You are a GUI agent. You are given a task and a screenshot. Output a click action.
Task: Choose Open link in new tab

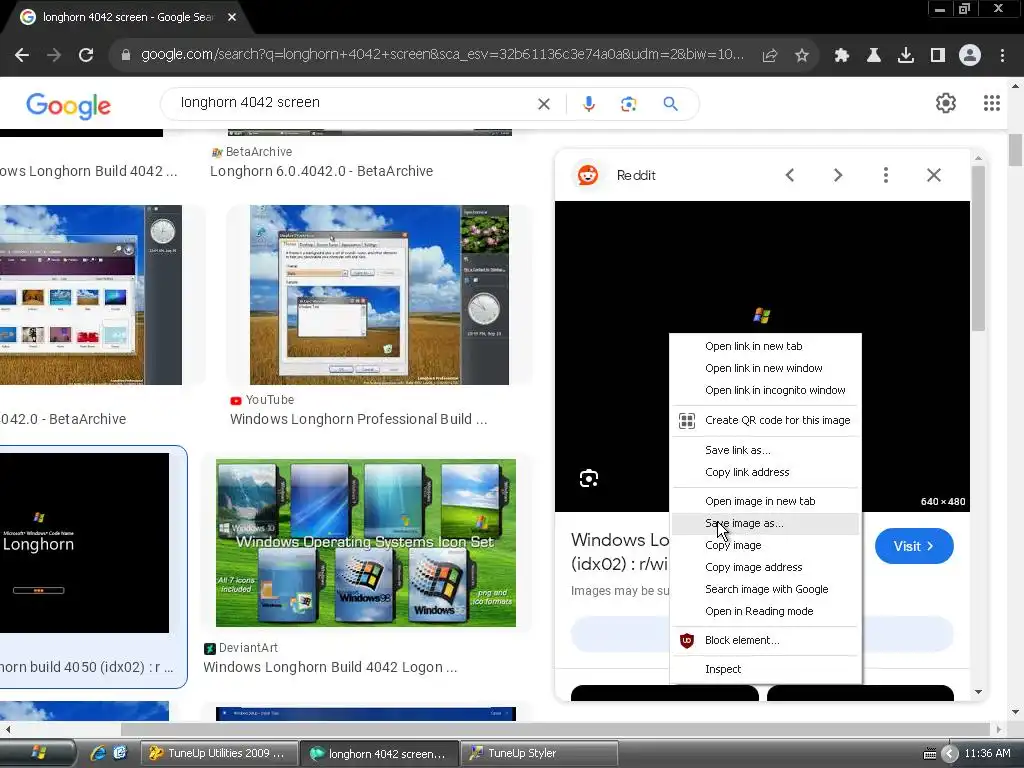point(765,346)
